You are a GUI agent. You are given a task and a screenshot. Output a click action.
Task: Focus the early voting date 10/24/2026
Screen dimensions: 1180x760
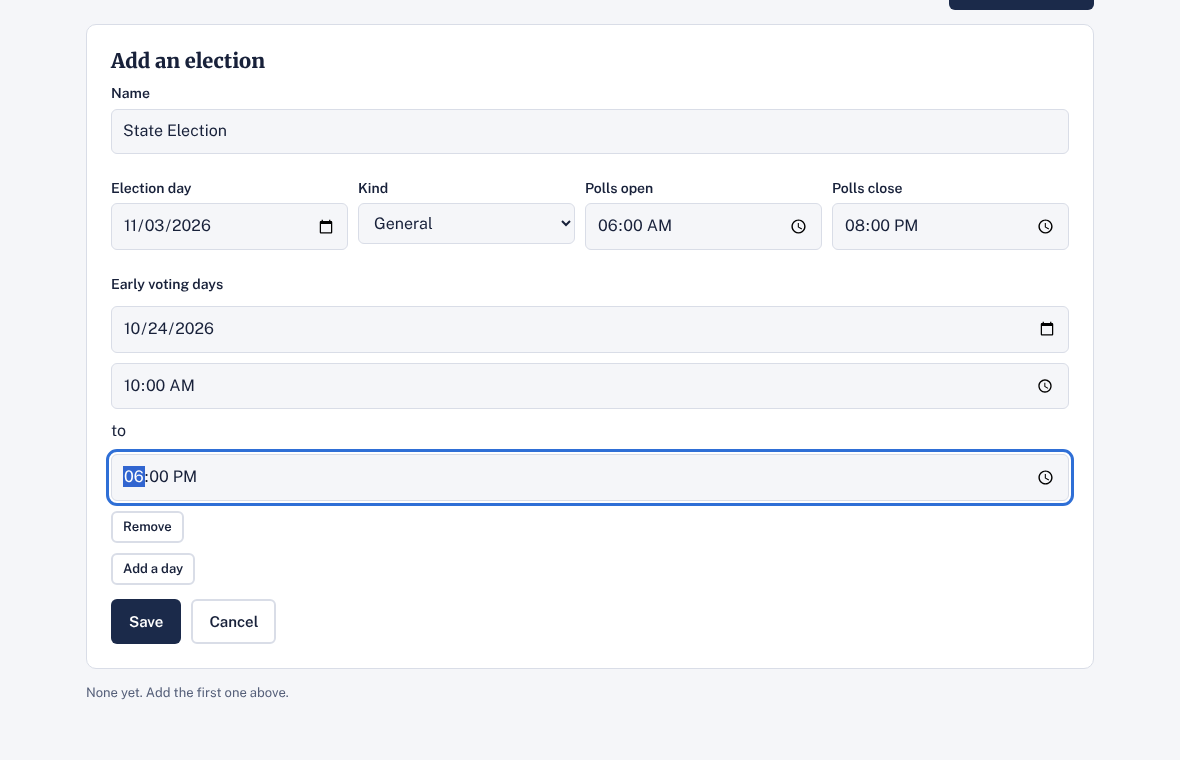click(590, 330)
